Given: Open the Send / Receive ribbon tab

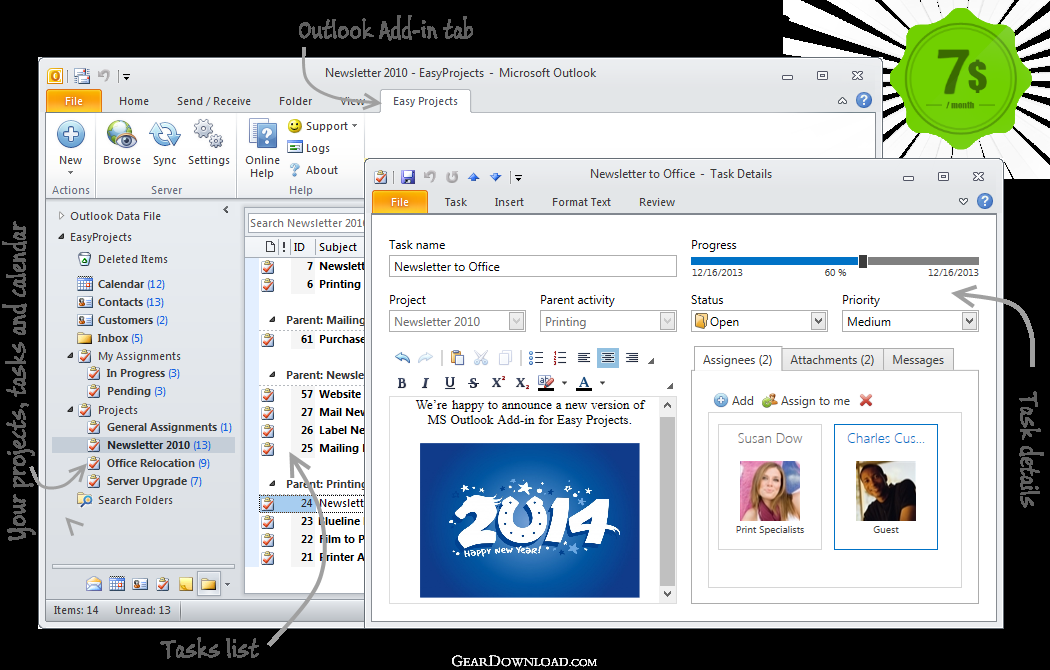Looking at the screenshot, I should 214,101.
